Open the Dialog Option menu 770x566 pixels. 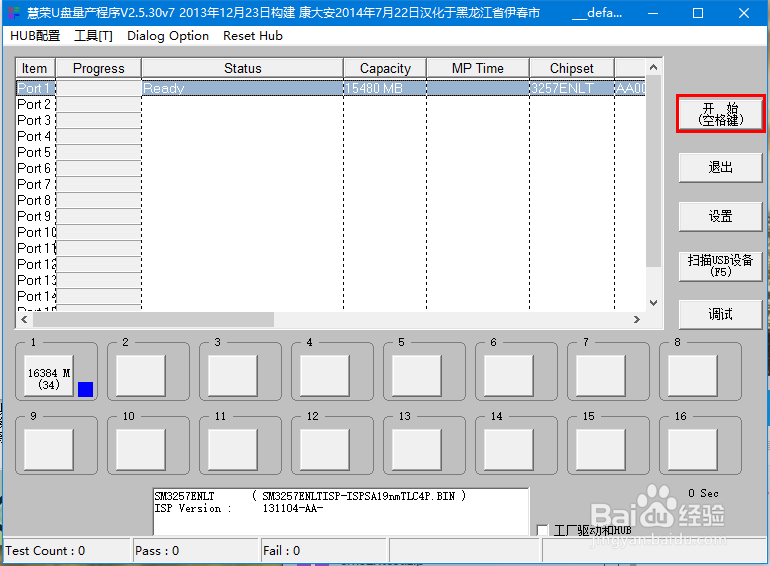point(168,36)
